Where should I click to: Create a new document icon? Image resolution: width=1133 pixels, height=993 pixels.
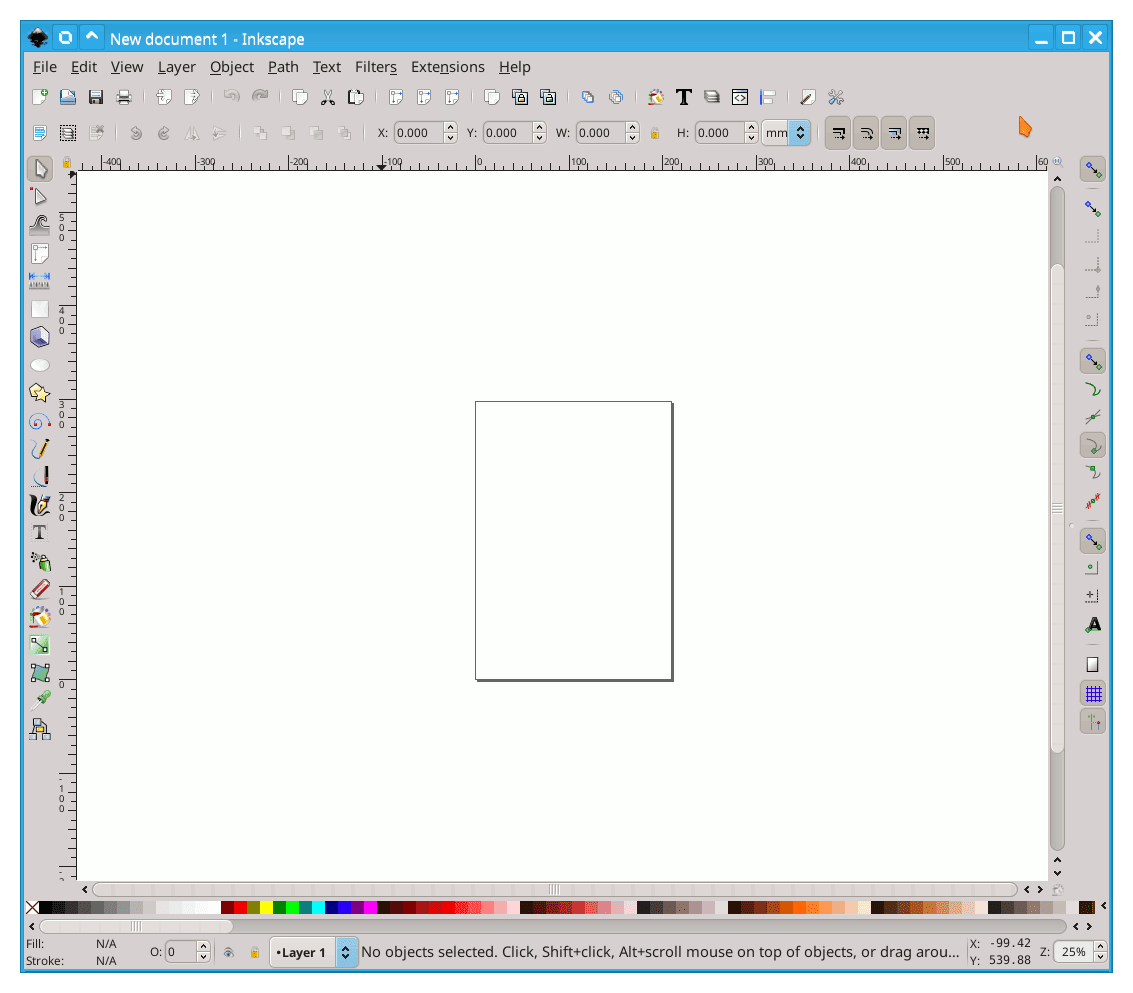coord(40,97)
